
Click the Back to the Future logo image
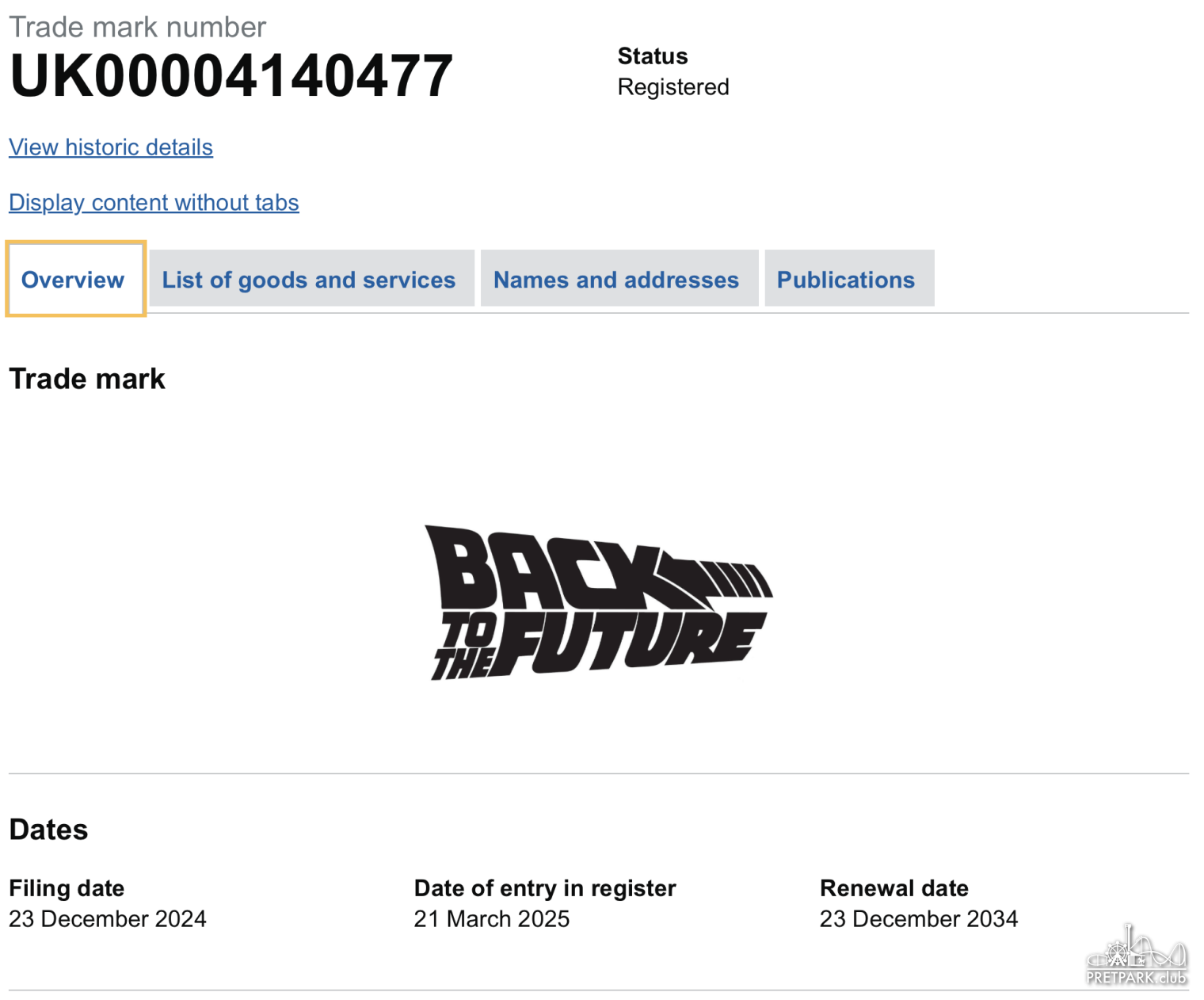tap(598, 602)
